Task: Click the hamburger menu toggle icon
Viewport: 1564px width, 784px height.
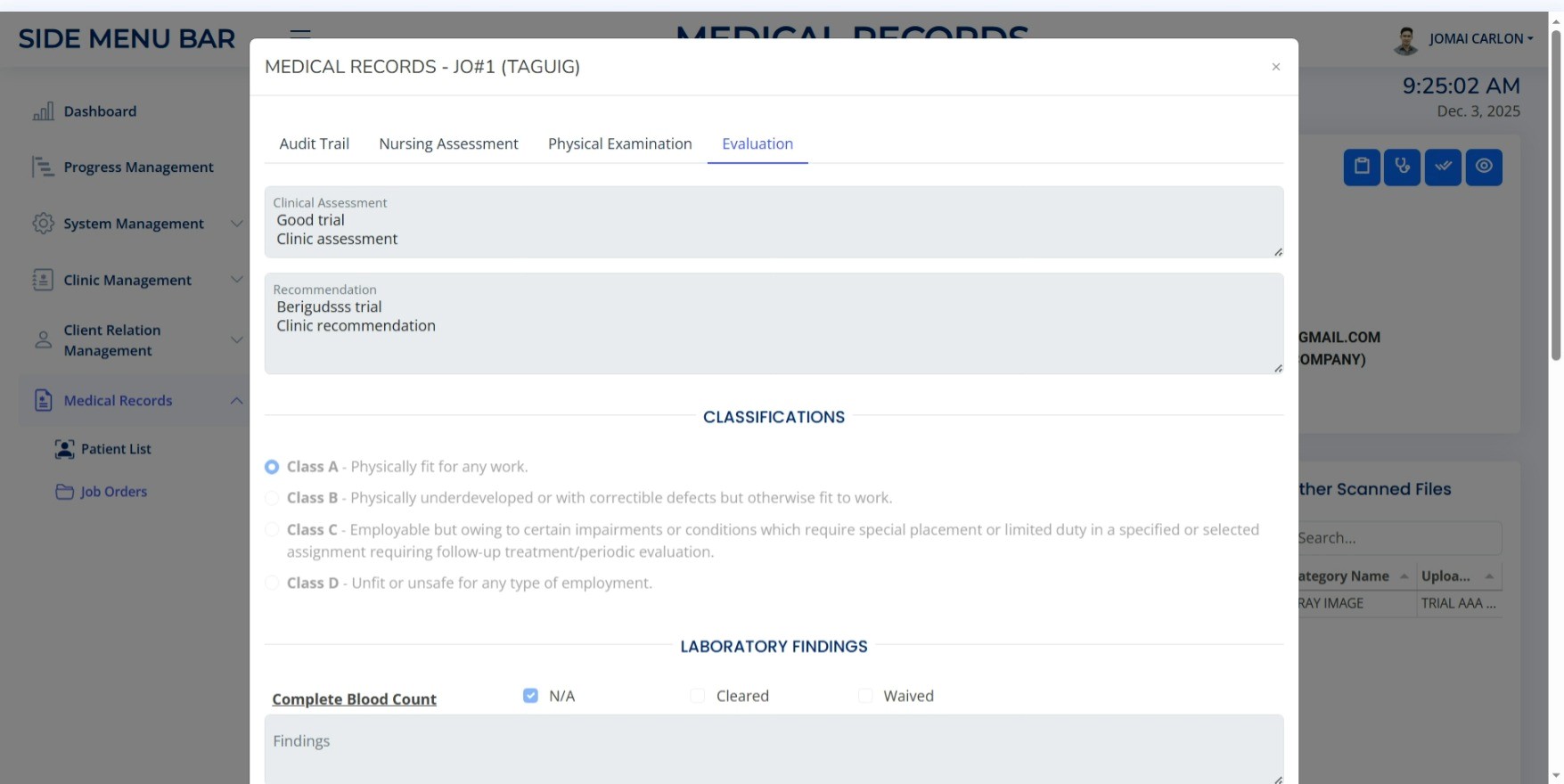Action: [x=300, y=34]
